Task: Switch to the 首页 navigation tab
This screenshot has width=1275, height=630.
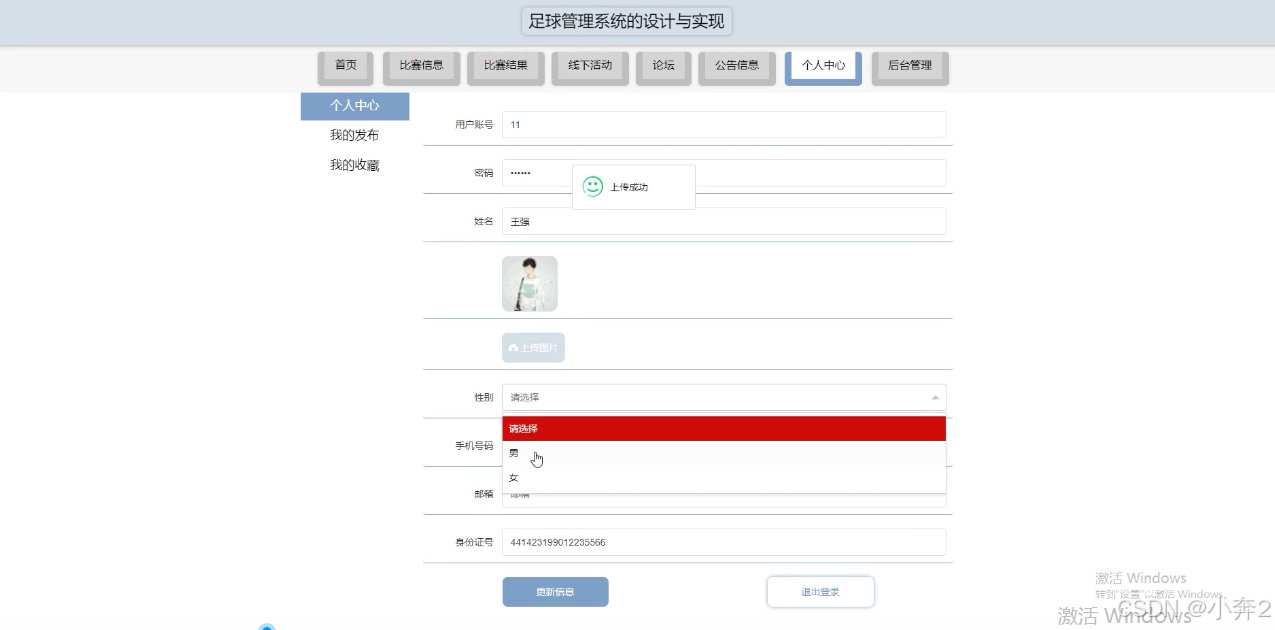Action: tap(345, 66)
